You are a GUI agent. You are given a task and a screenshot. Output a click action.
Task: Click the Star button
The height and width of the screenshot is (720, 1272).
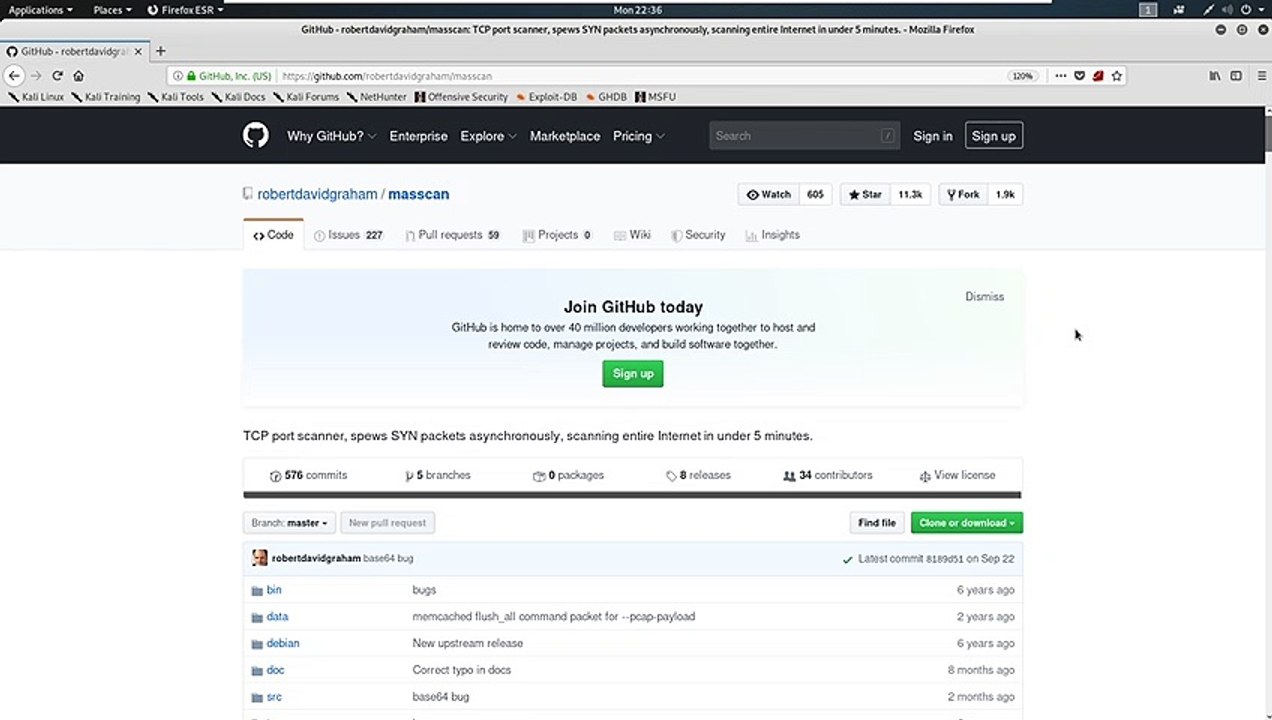[x=865, y=195]
